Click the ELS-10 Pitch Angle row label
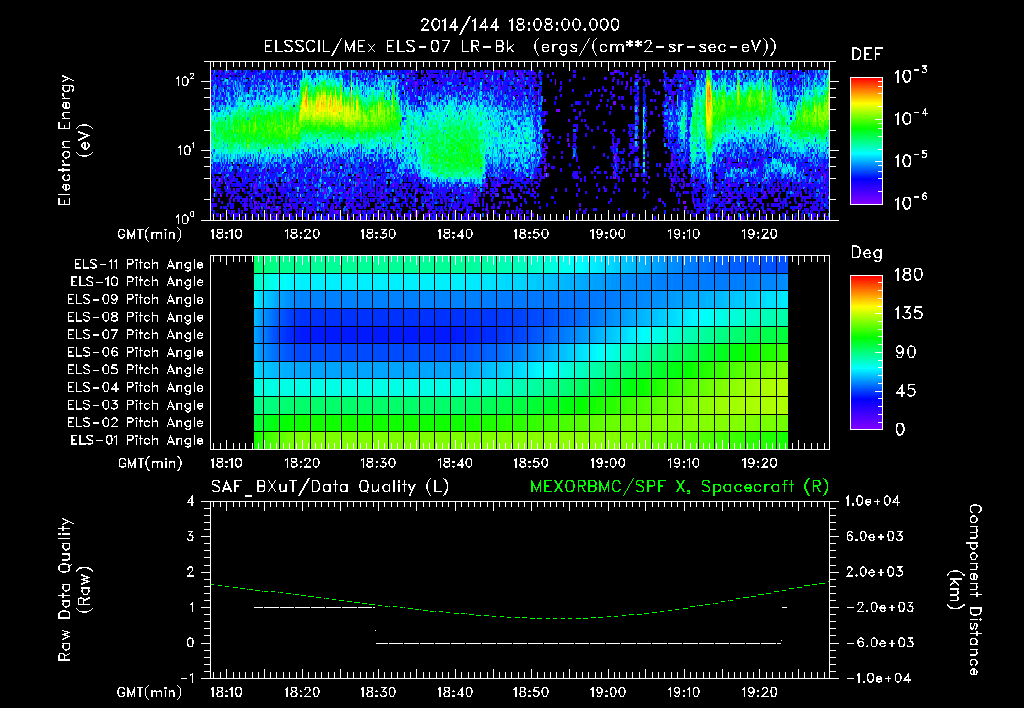This screenshot has height=708, width=1024. point(137,282)
